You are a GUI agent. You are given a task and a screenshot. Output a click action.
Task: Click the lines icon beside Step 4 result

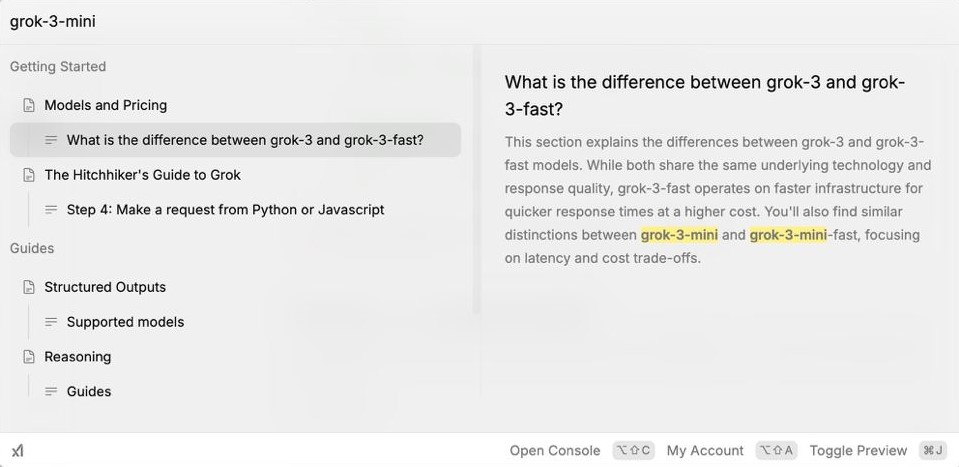pos(51,210)
